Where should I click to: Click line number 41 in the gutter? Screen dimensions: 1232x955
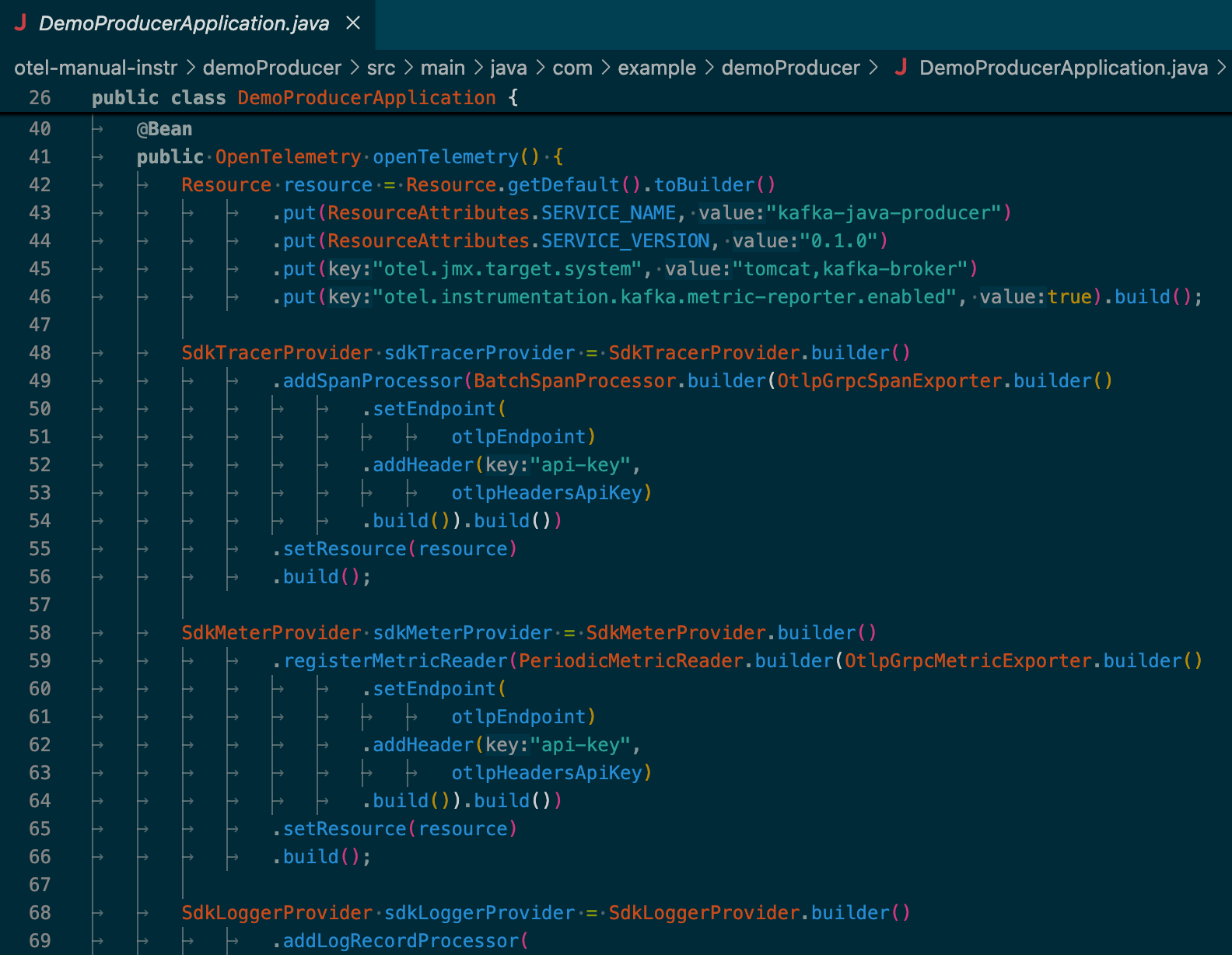point(40,157)
